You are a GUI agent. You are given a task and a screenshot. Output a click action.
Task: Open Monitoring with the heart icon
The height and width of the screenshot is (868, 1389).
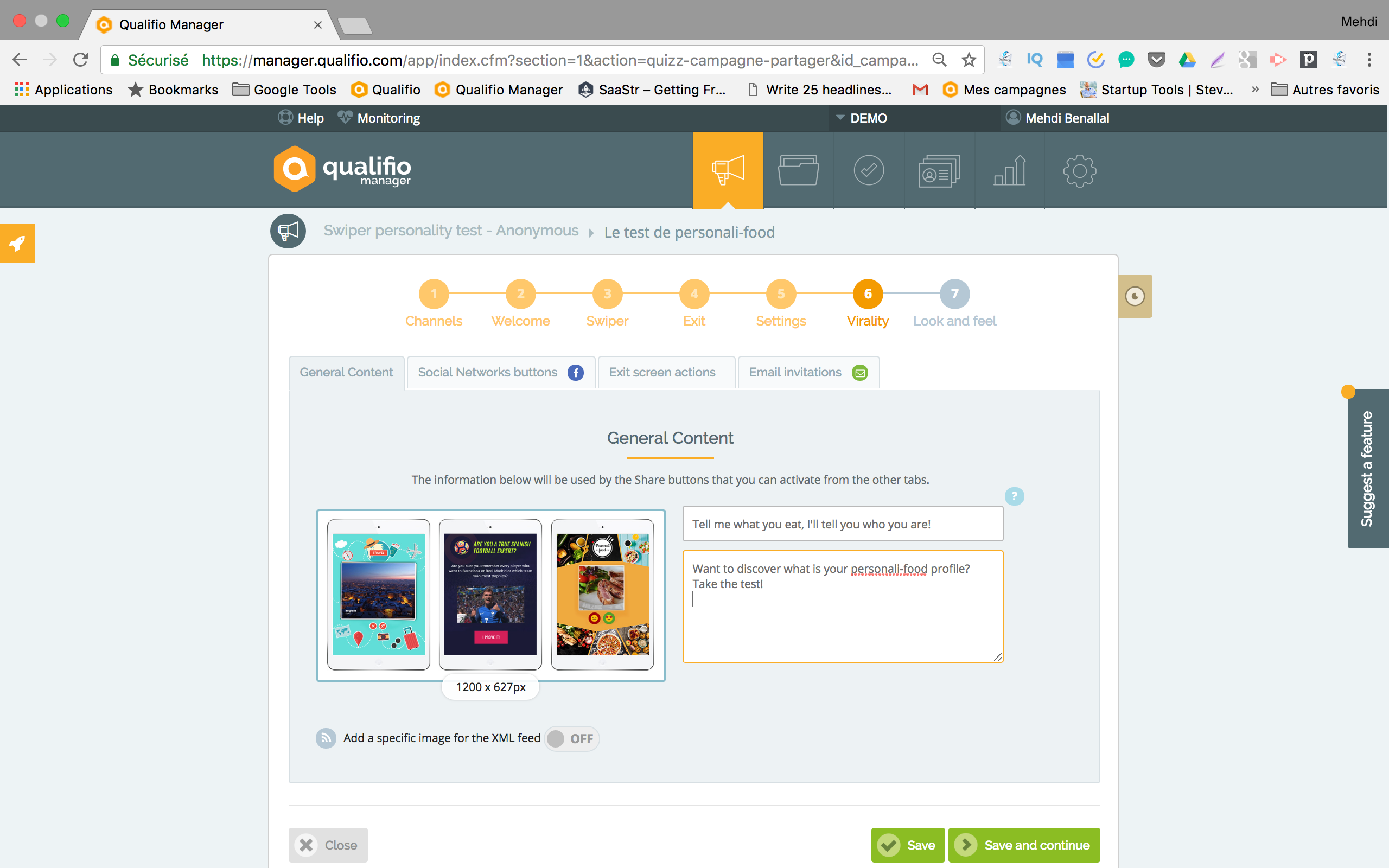tap(378, 118)
